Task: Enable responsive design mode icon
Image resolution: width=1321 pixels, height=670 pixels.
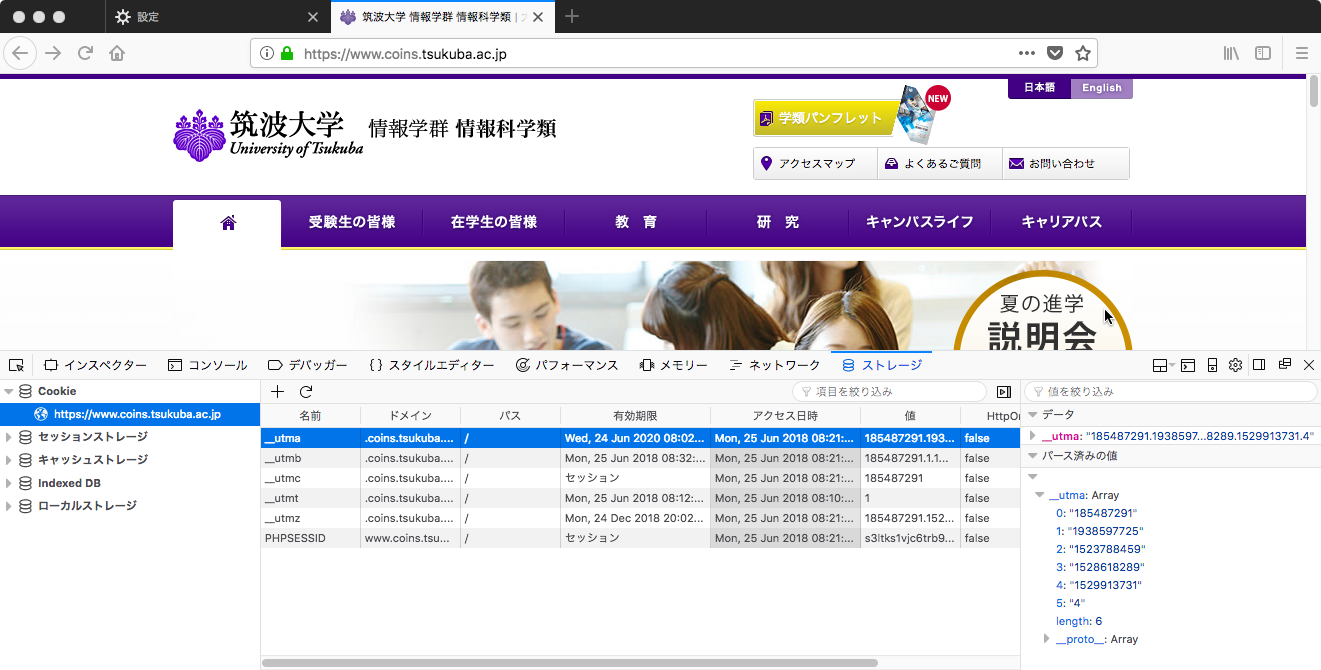Action: click(1212, 365)
